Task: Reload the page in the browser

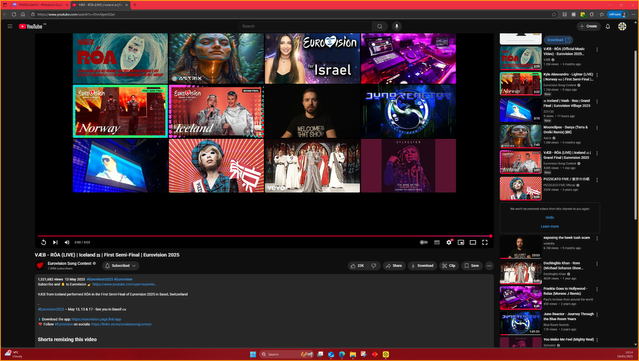Action: tap(14, 14)
